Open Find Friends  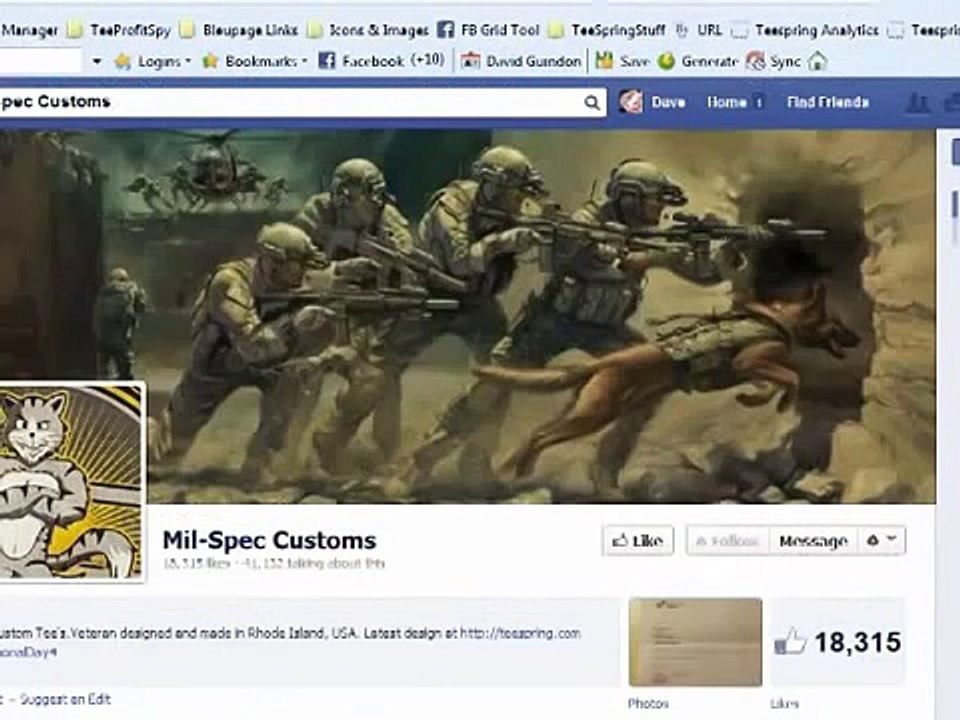[x=828, y=102]
